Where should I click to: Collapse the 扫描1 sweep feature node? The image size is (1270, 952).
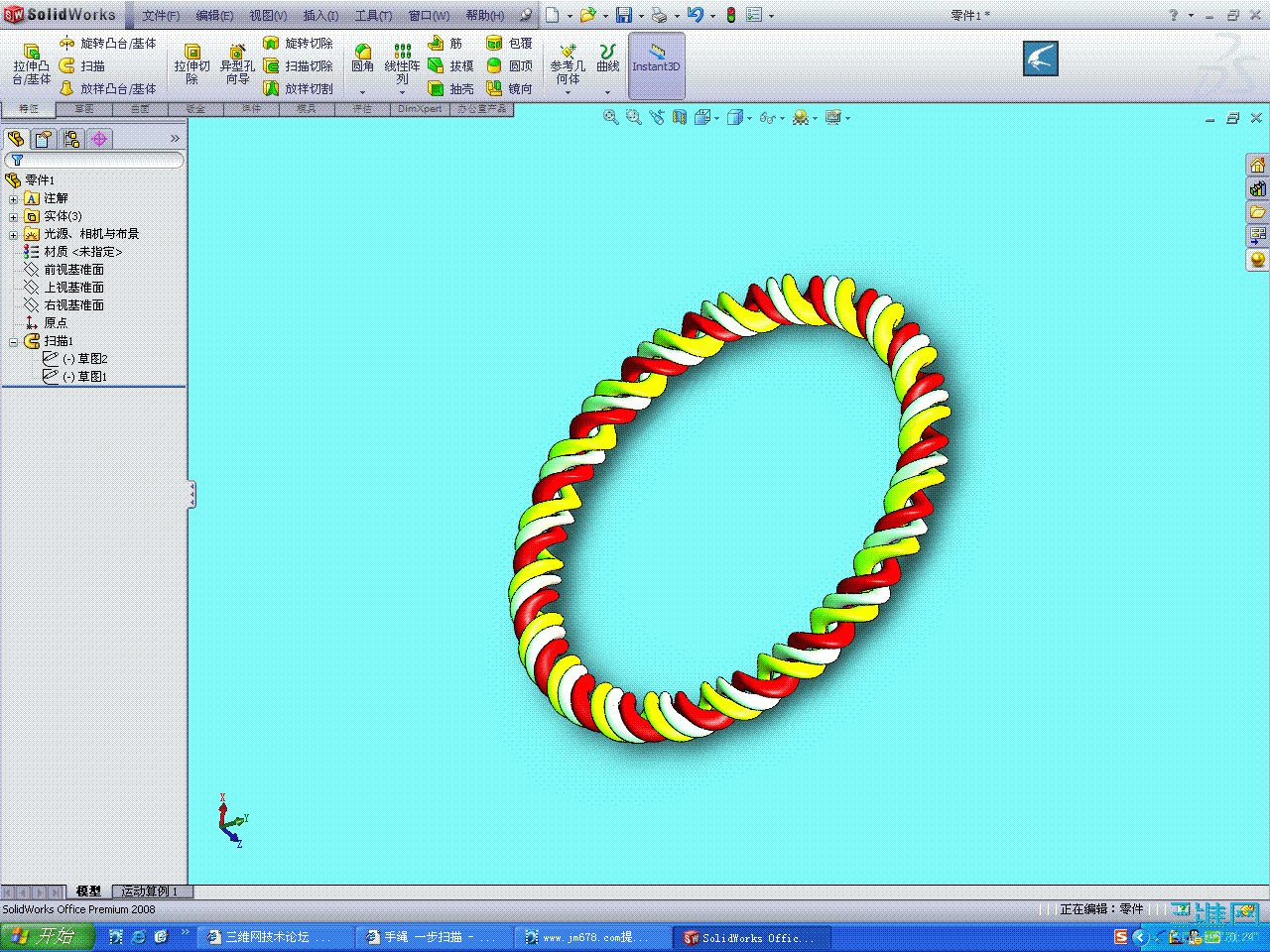pos(14,341)
